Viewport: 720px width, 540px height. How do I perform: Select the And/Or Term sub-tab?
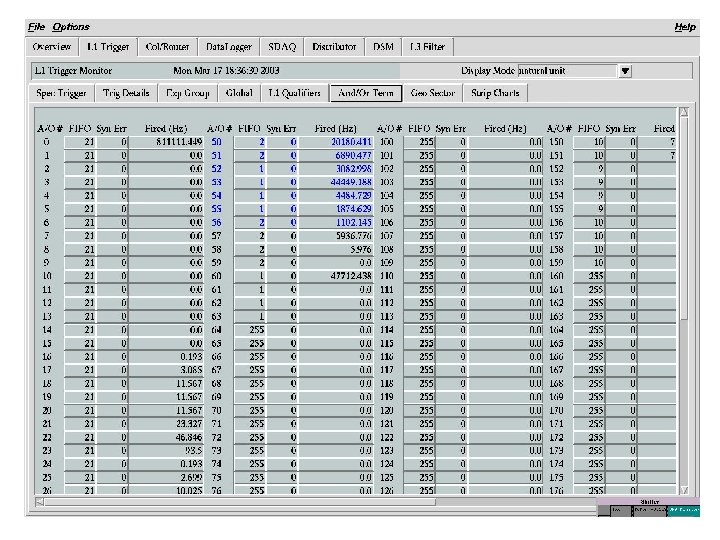[366, 93]
